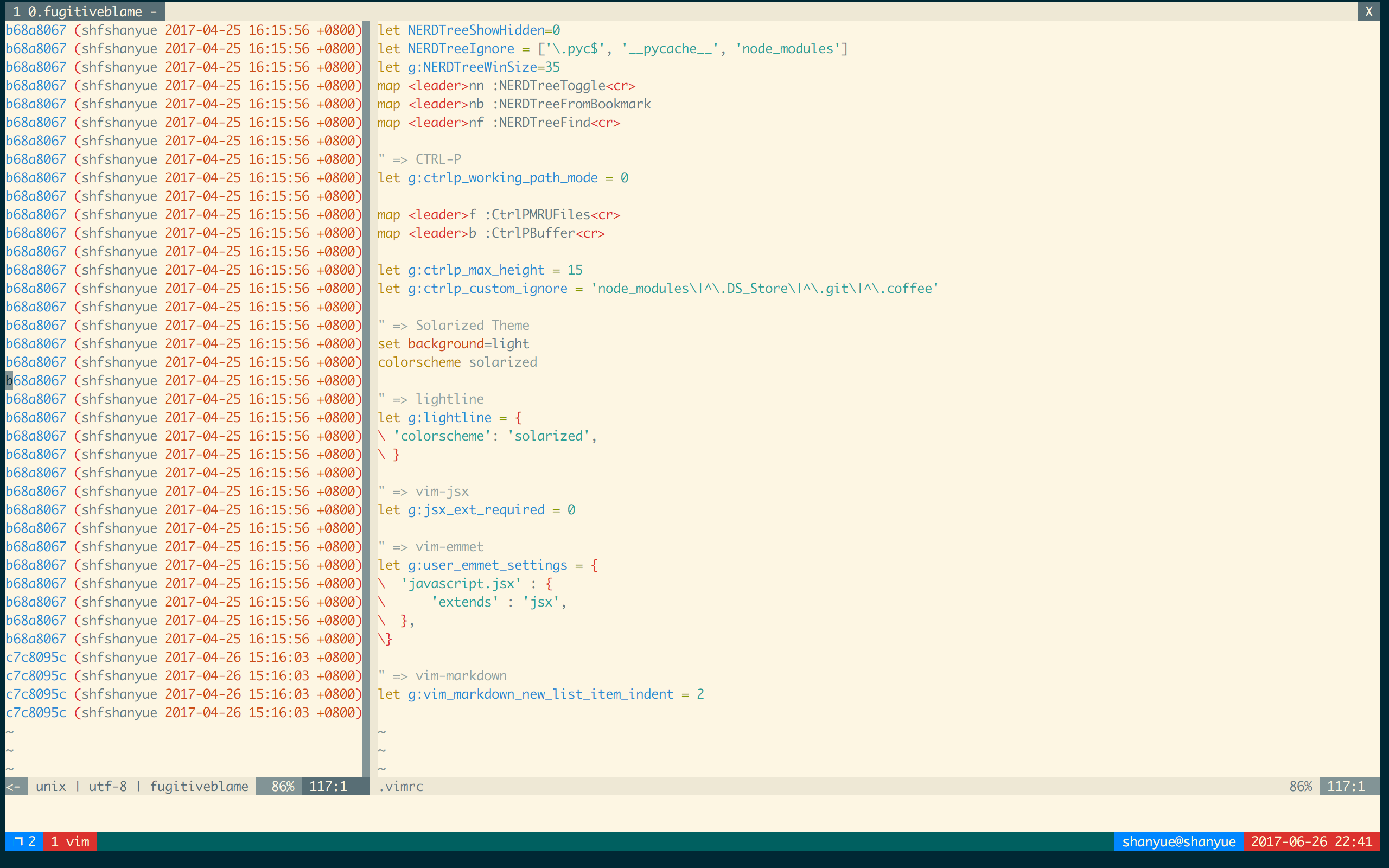Viewport: 1389px width, 868px height.
Task: Click the g:user_emmet_settings opening brace
Action: pos(594,565)
